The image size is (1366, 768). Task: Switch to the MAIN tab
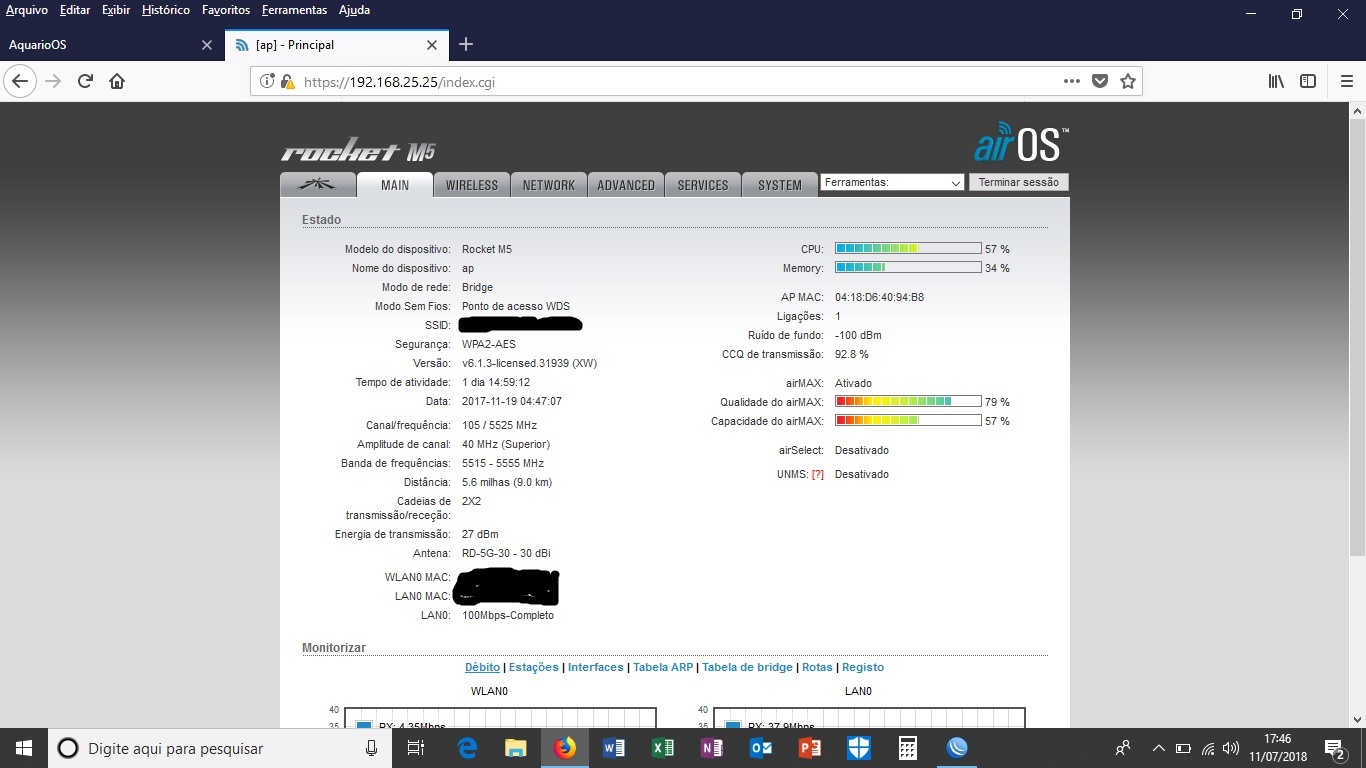[x=395, y=185]
